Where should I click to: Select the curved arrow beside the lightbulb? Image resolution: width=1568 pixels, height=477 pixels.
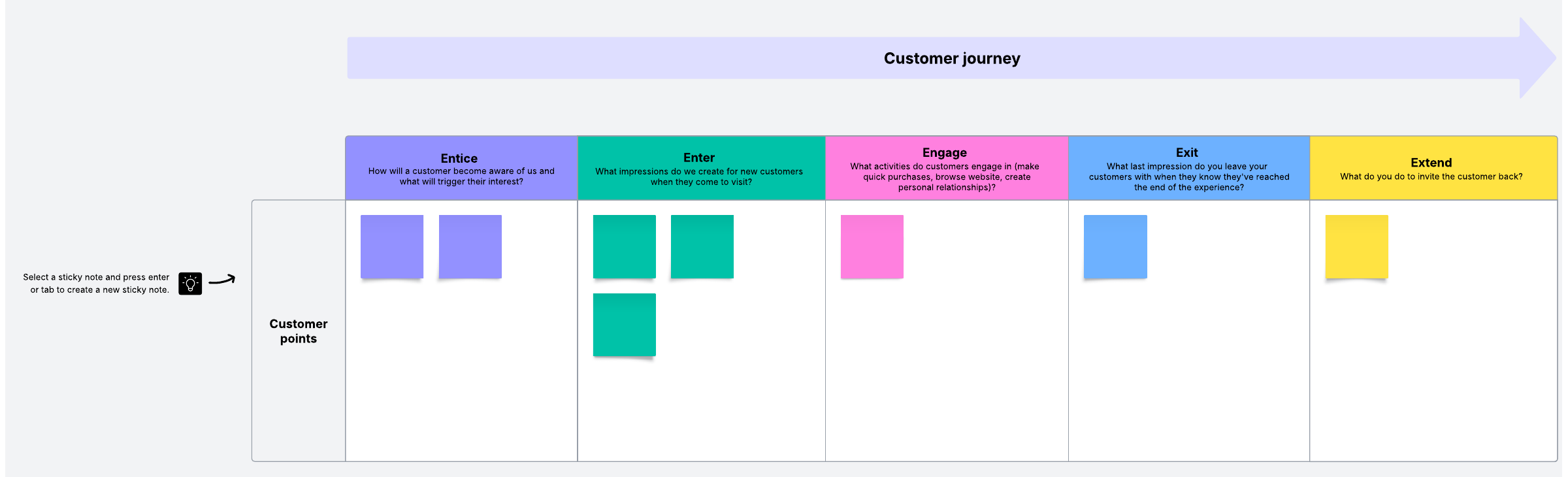tap(222, 280)
